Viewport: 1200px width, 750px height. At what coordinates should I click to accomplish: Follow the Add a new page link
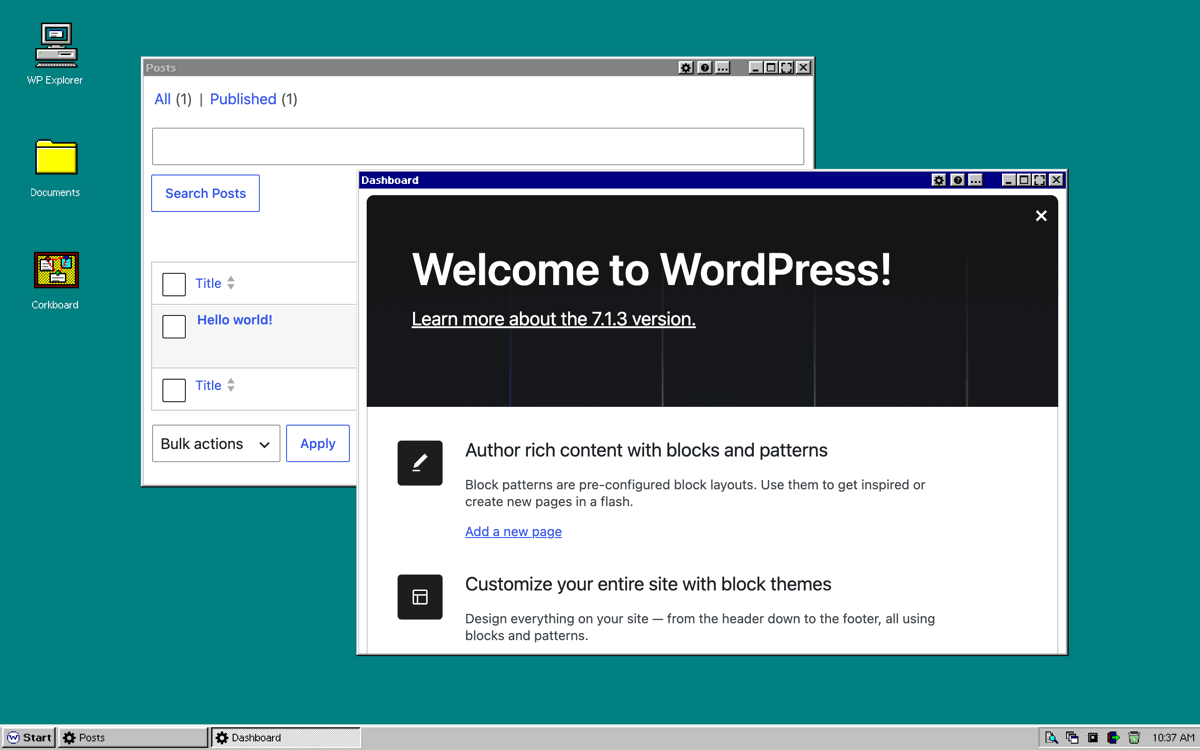(513, 532)
